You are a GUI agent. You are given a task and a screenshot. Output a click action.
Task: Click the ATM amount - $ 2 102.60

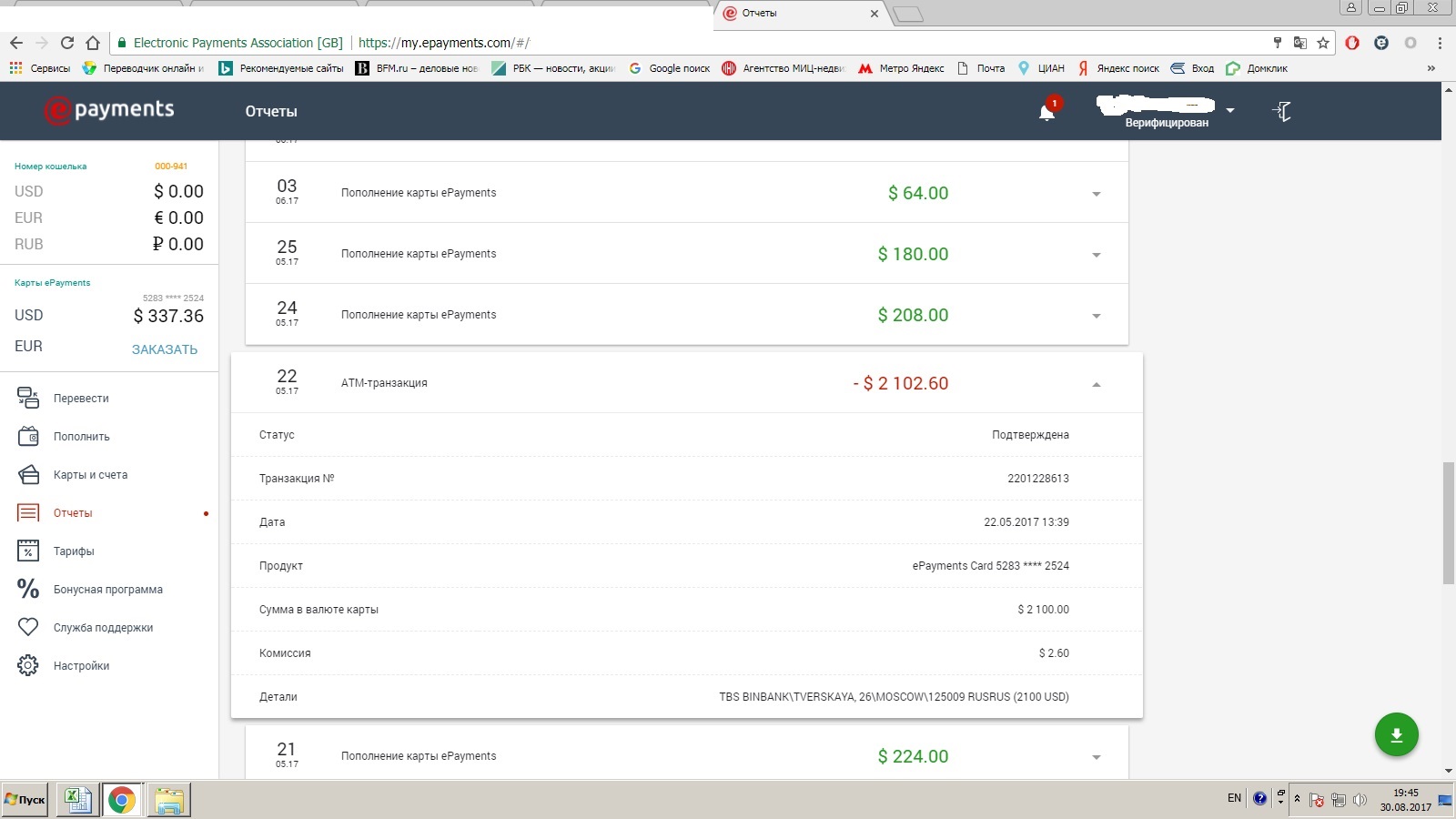(x=901, y=383)
